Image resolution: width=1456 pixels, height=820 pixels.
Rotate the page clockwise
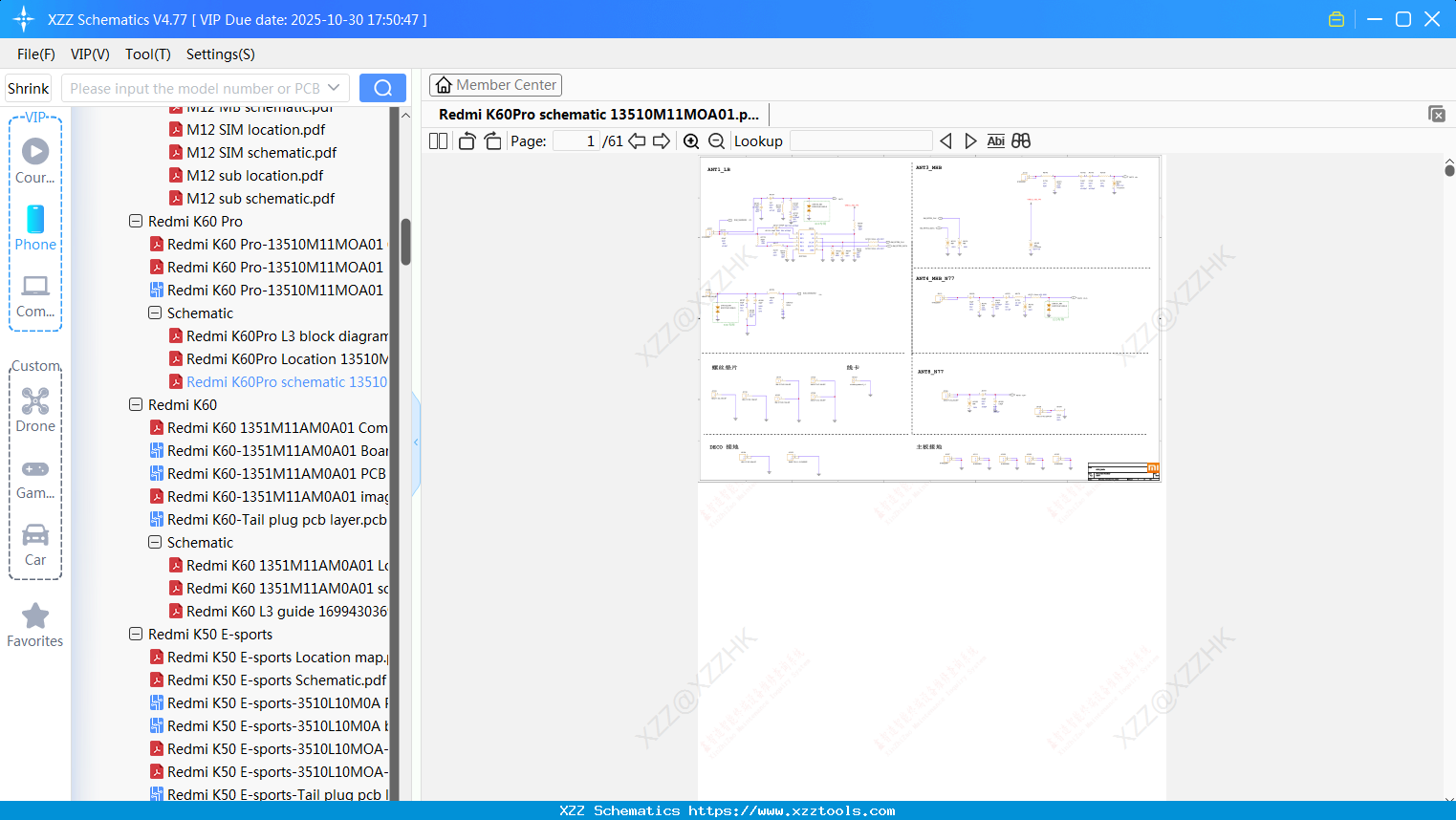click(492, 140)
